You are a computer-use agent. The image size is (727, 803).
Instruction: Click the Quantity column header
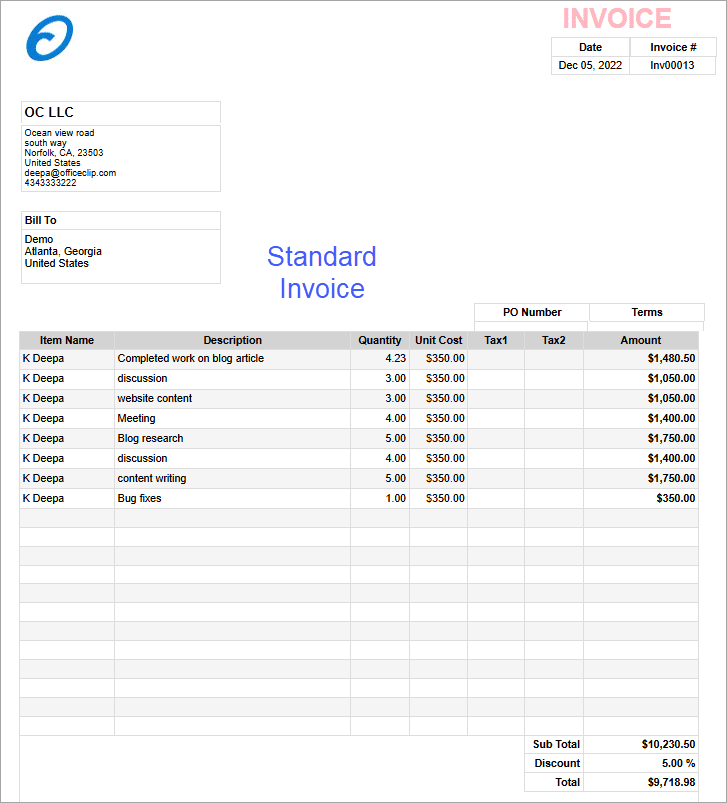click(380, 340)
